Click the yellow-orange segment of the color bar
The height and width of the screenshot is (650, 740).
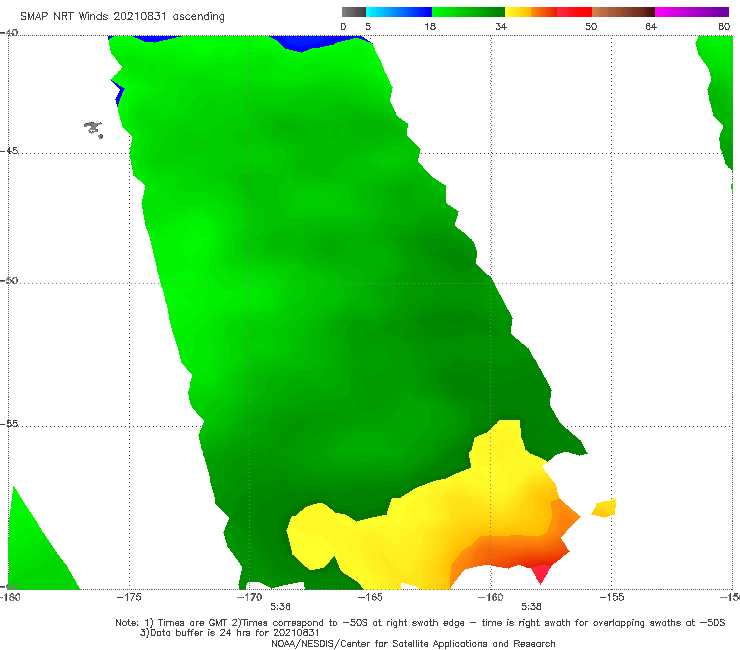pos(530,12)
